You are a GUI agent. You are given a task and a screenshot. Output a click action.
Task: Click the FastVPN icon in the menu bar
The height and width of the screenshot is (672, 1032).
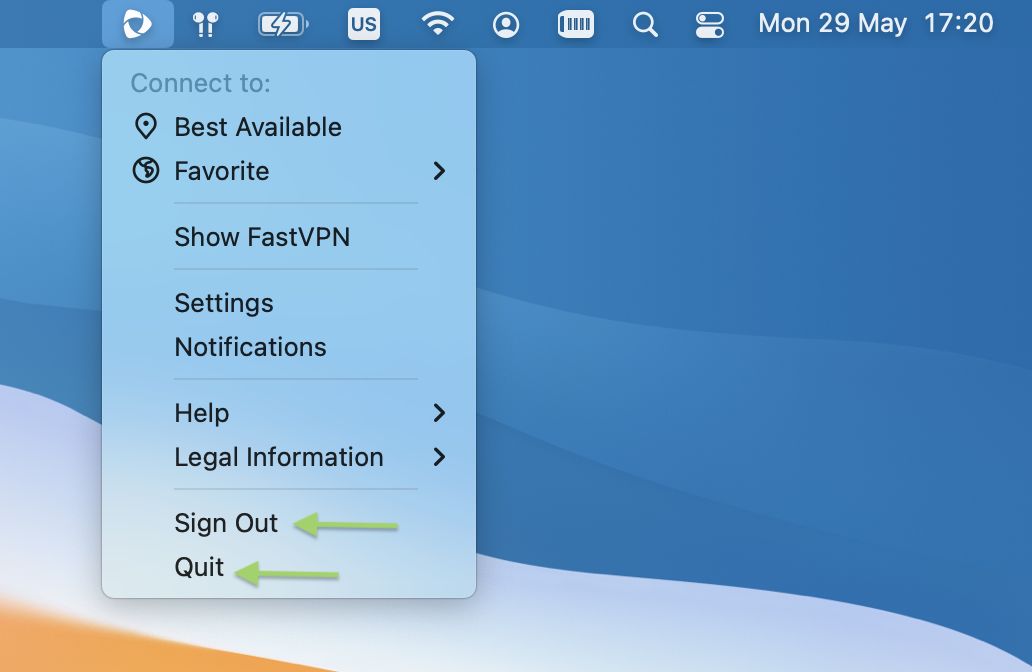click(x=137, y=24)
